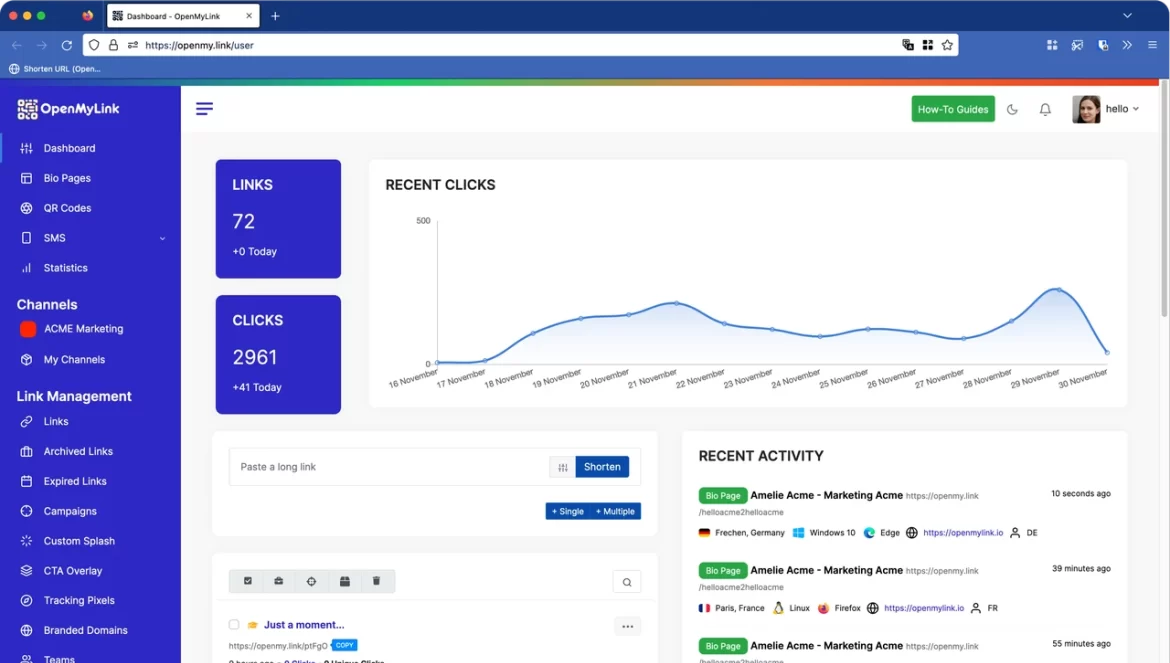
Task: Show more toolbar items chevron
Action: (1127, 45)
